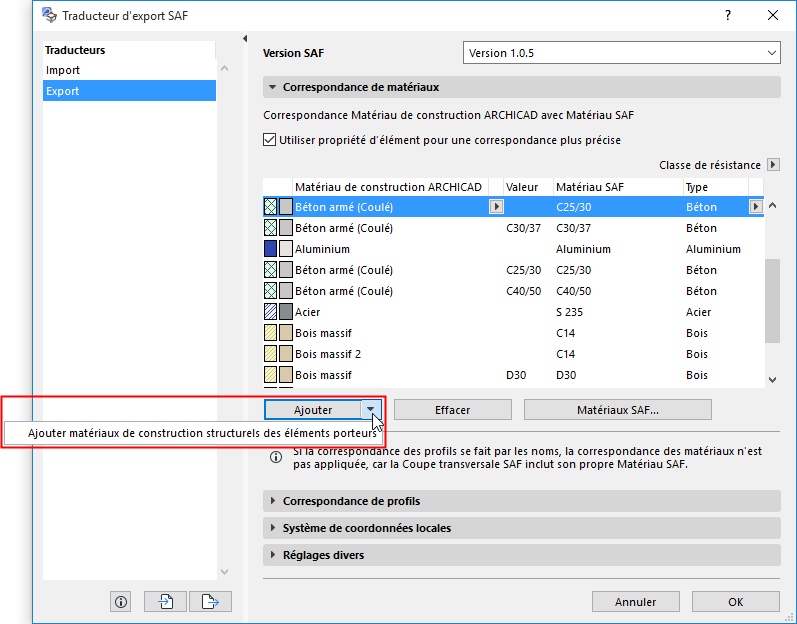The height and width of the screenshot is (624, 797).
Task: Click the tan color swatch of Bois massif 2
Action: 286,354
